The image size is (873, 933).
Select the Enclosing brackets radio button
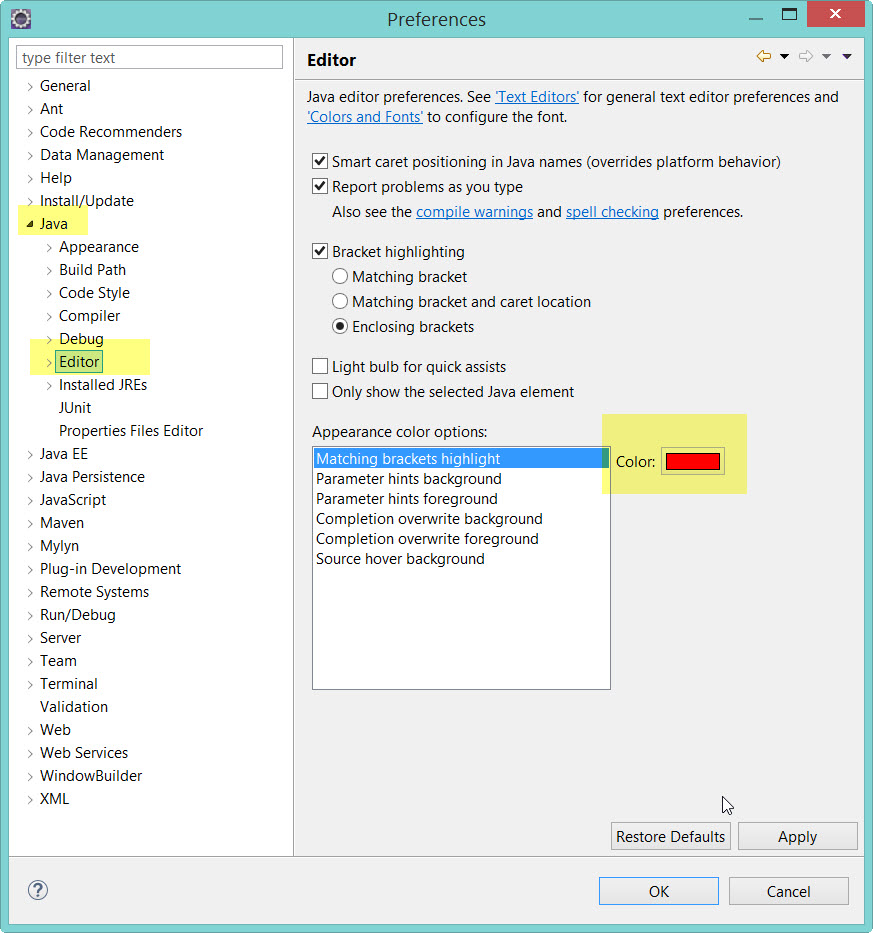pyautogui.click(x=340, y=326)
